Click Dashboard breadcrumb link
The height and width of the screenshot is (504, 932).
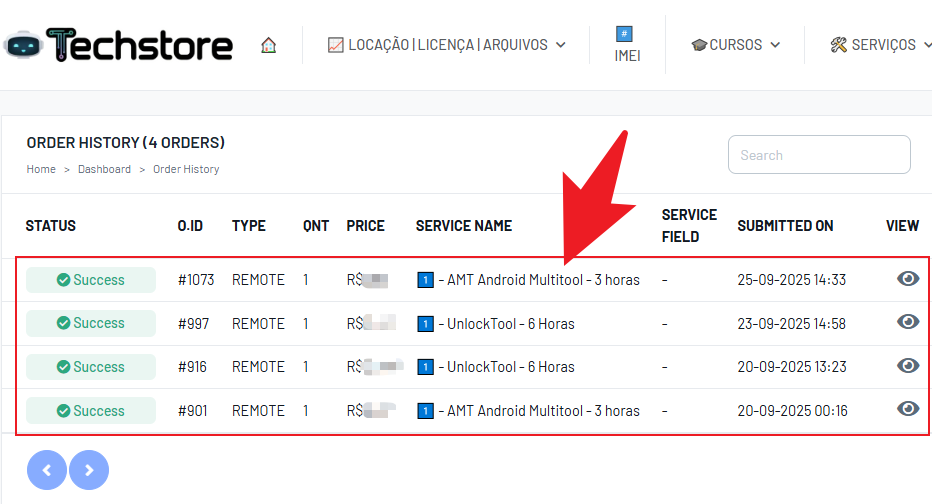click(104, 169)
